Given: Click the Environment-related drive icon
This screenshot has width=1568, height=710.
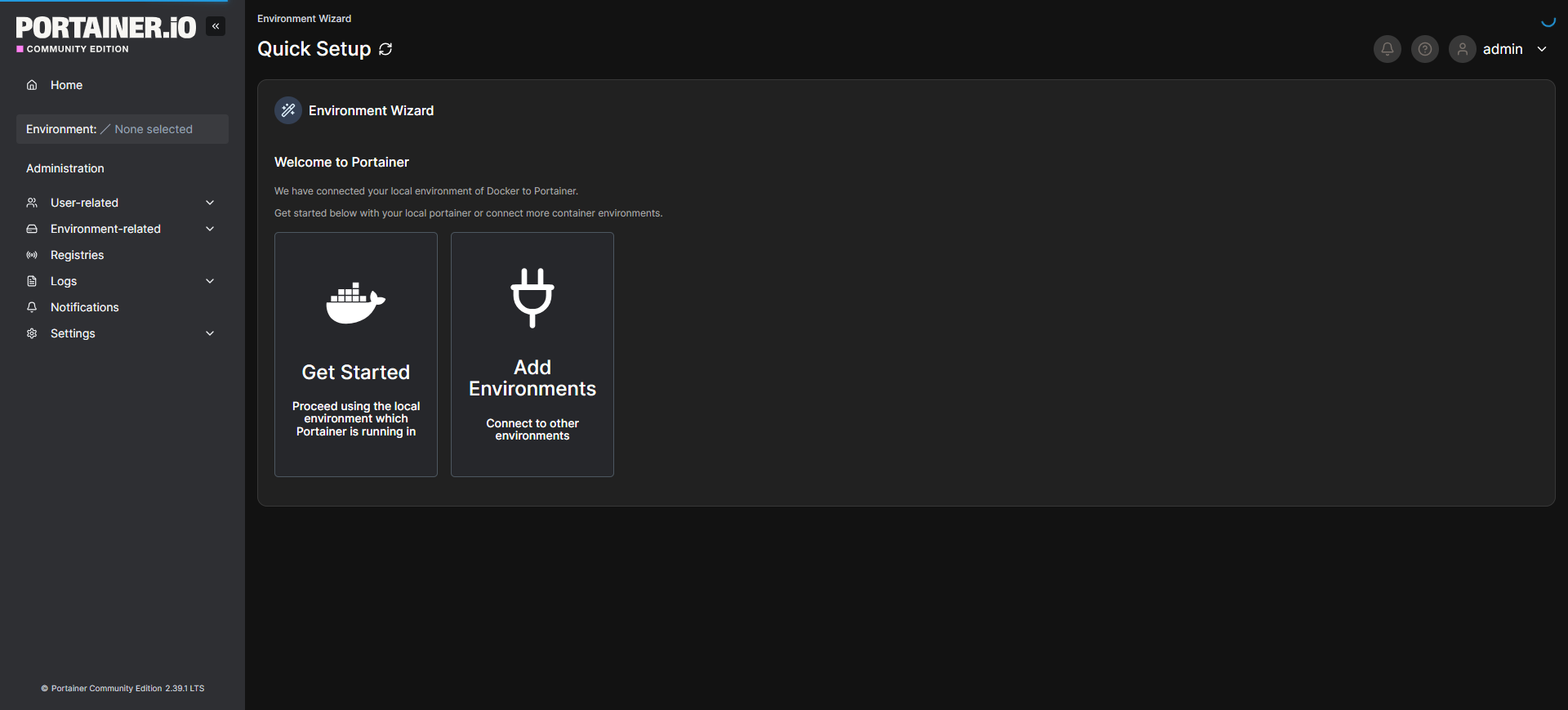Looking at the screenshot, I should tap(32, 229).
